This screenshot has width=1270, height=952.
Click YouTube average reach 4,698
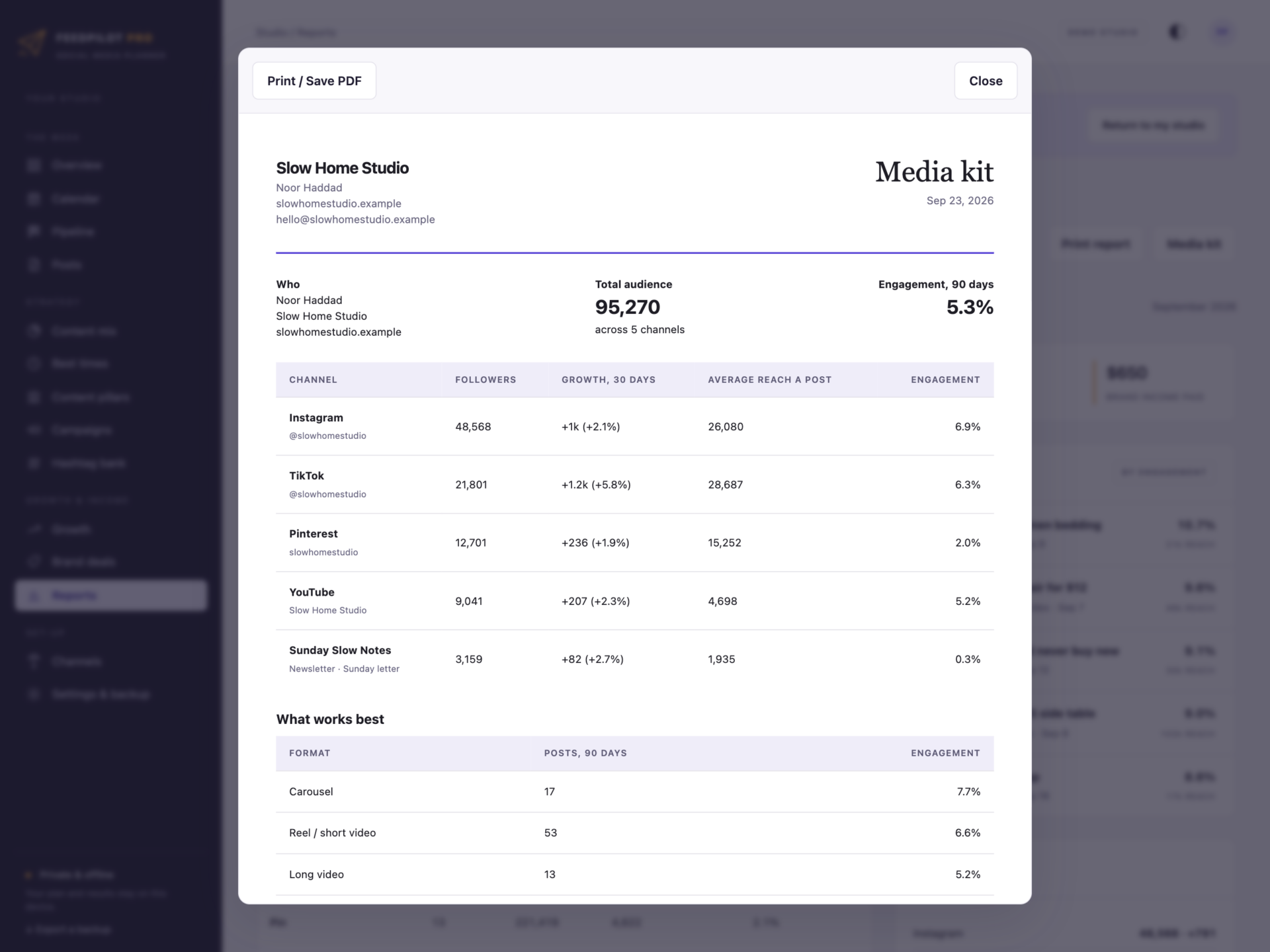[x=722, y=601]
